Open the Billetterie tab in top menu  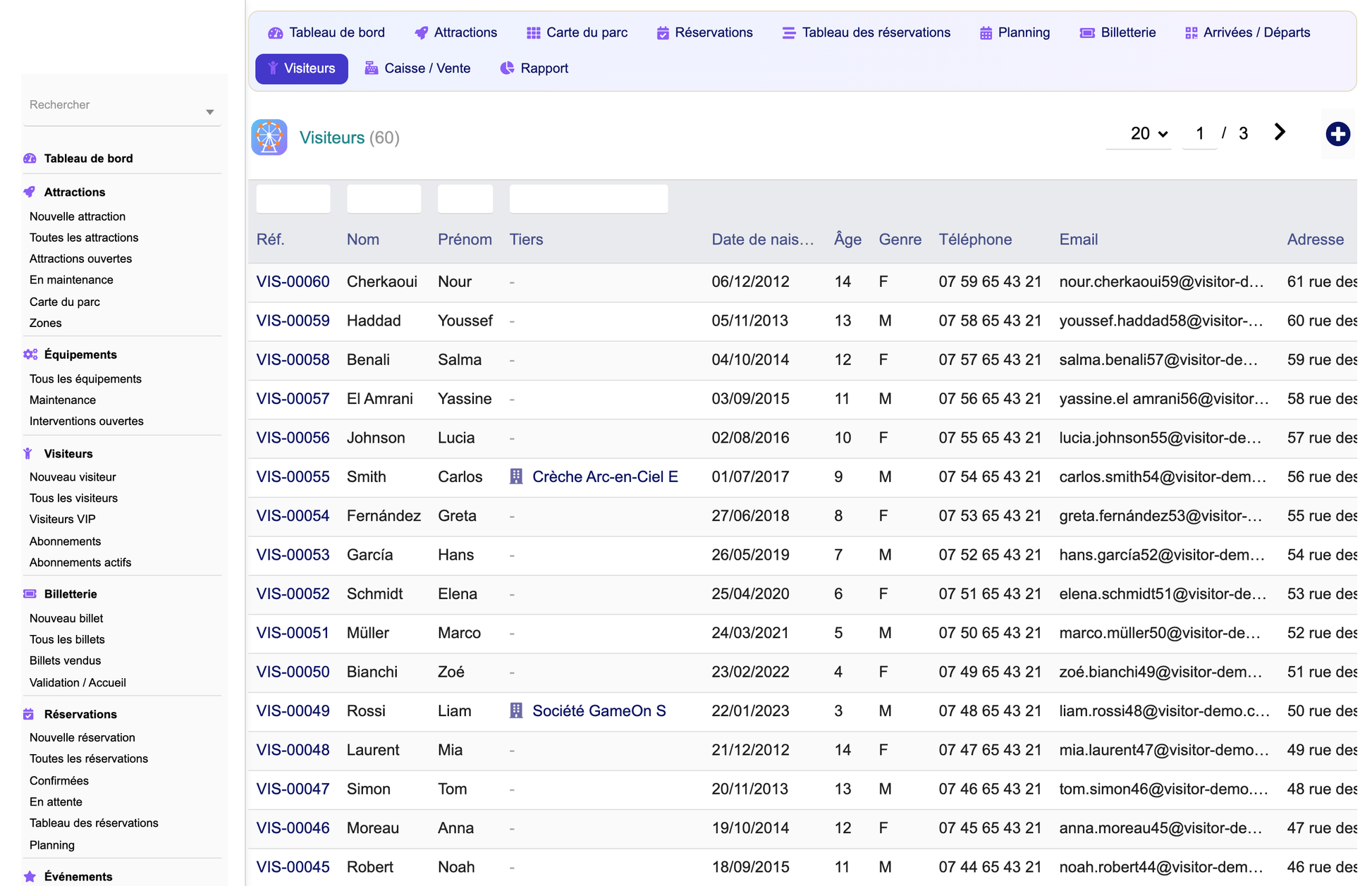pyautogui.click(x=1117, y=32)
